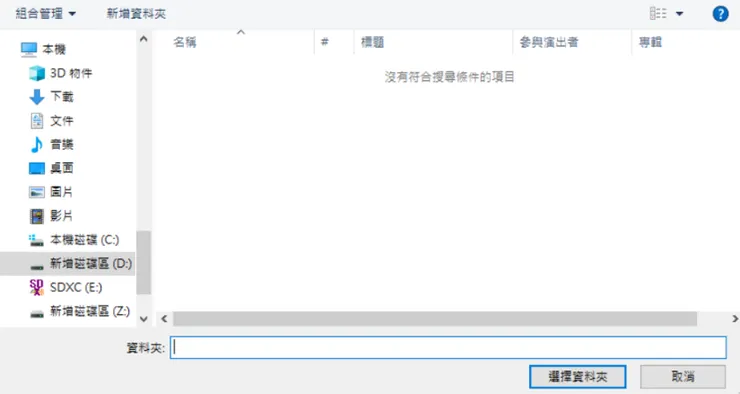
Task: Click the 本機 computer icon
Action: 29,49
